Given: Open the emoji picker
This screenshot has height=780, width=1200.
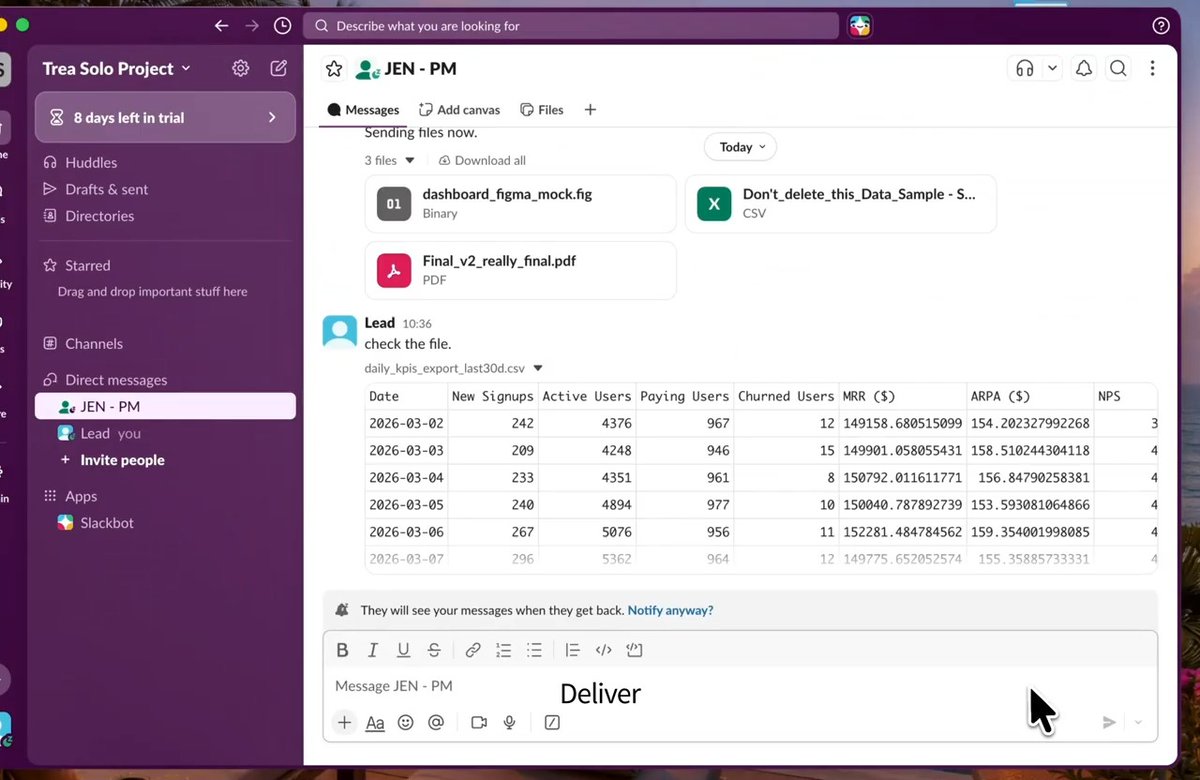Looking at the screenshot, I should tap(405, 722).
